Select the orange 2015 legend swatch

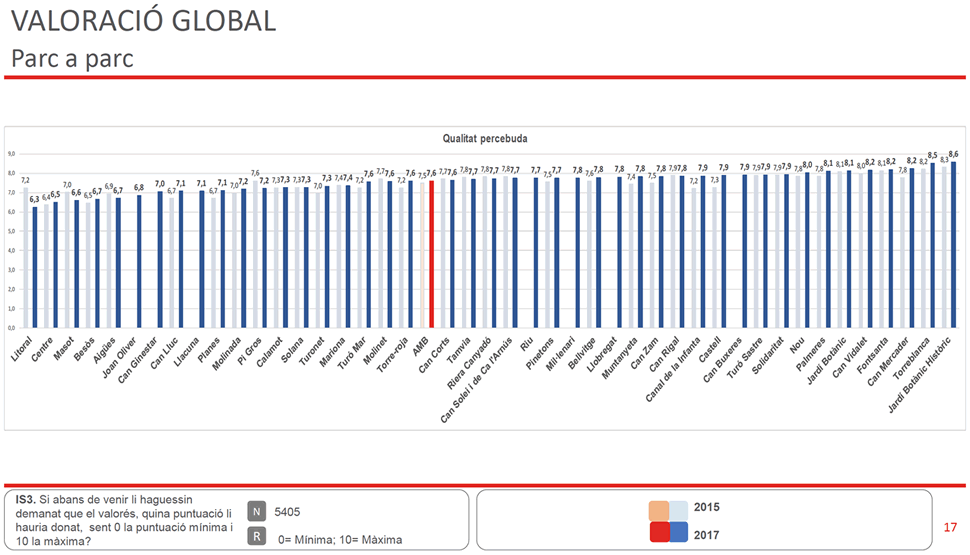659,509
